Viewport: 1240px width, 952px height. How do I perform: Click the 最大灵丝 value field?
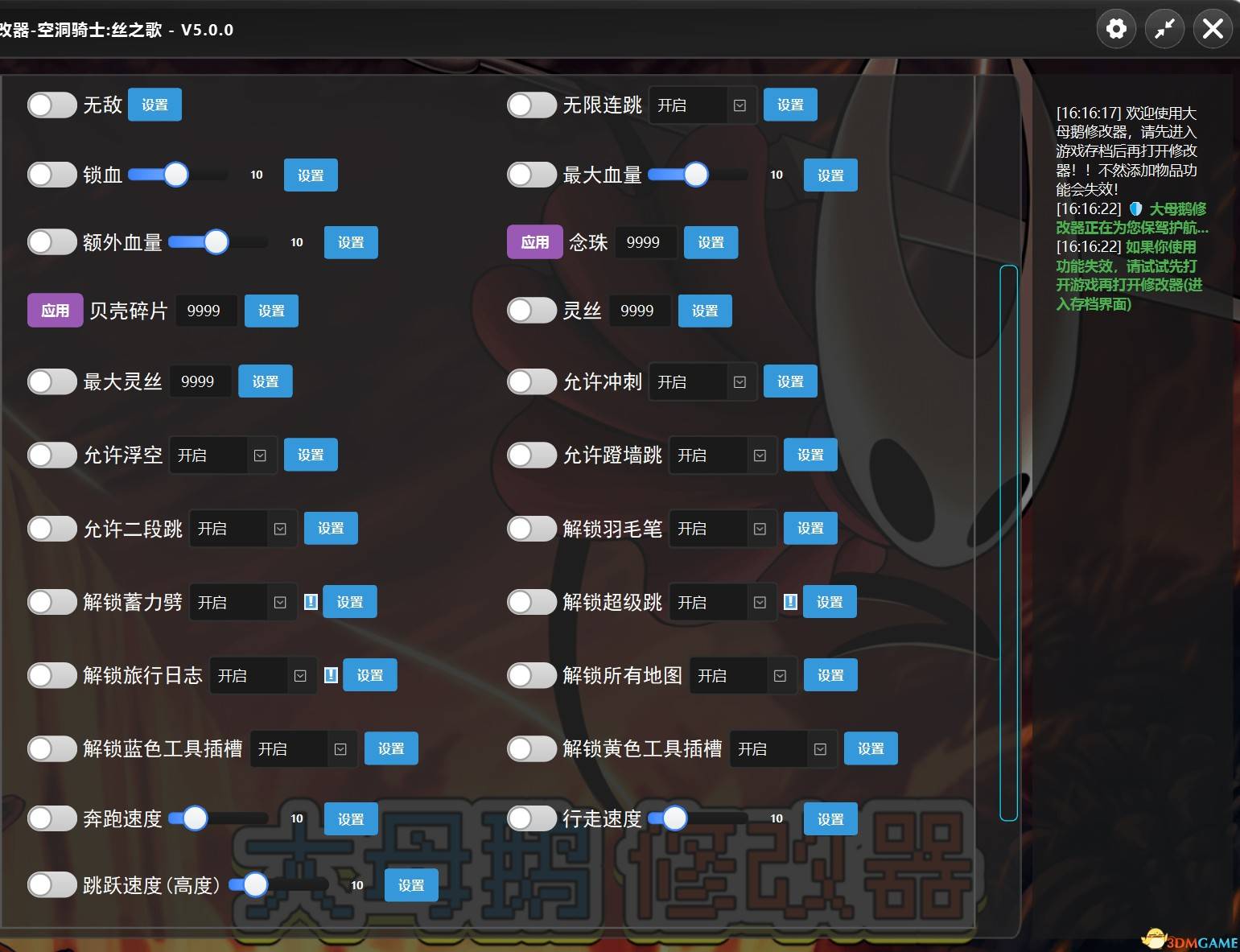[x=201, y=381]
